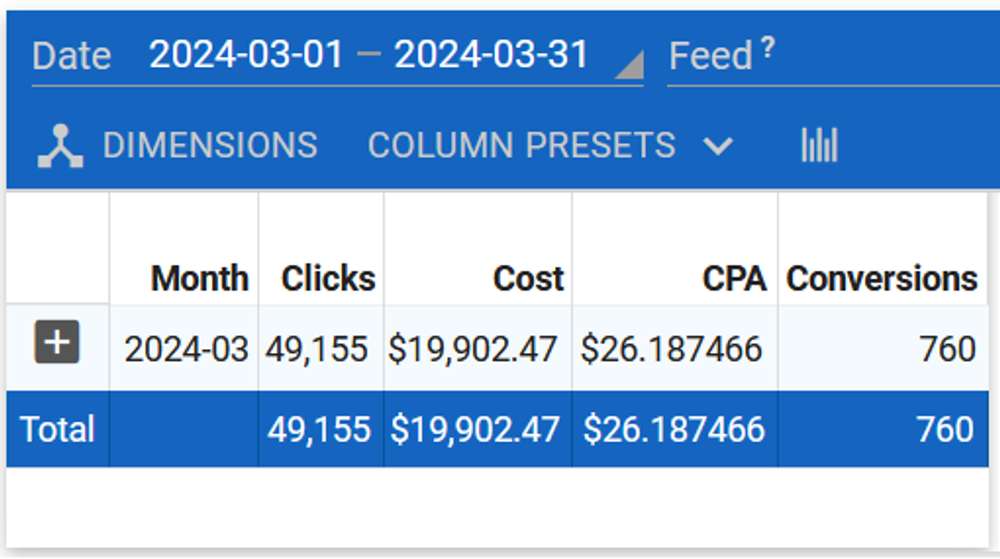Expand the Column Presets chevron
Viewport: 1000px width, 559px height.
point(718,146)
